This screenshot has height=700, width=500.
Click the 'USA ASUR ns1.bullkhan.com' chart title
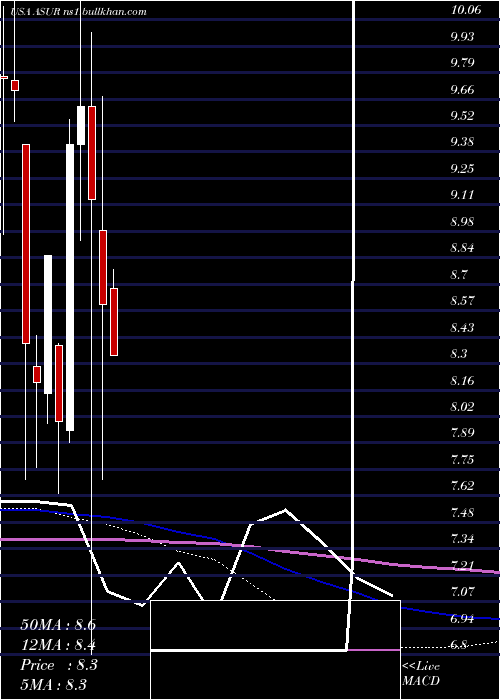pos(79,12)
